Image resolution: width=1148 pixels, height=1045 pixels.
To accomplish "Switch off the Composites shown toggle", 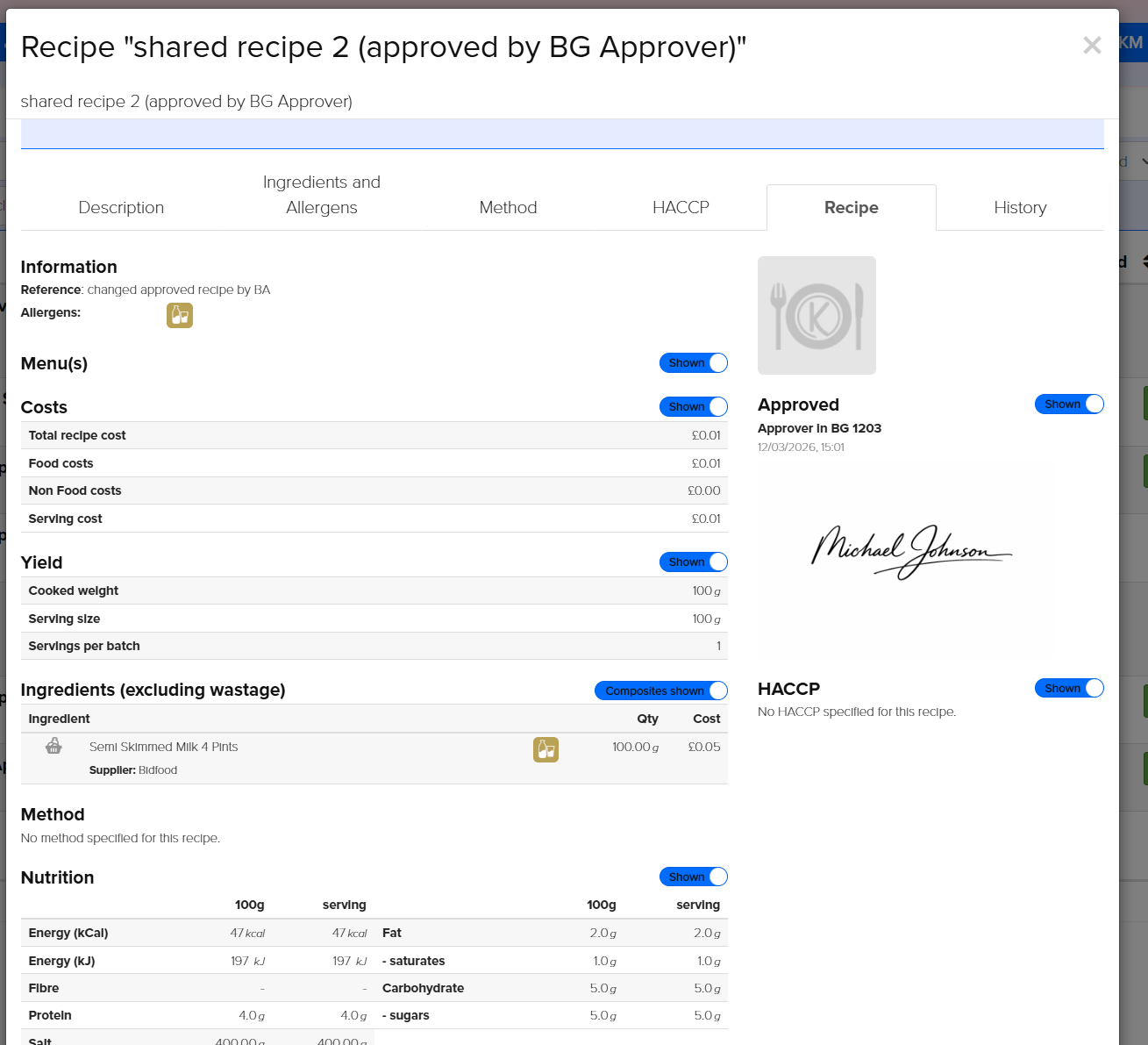I will (660, 691).
